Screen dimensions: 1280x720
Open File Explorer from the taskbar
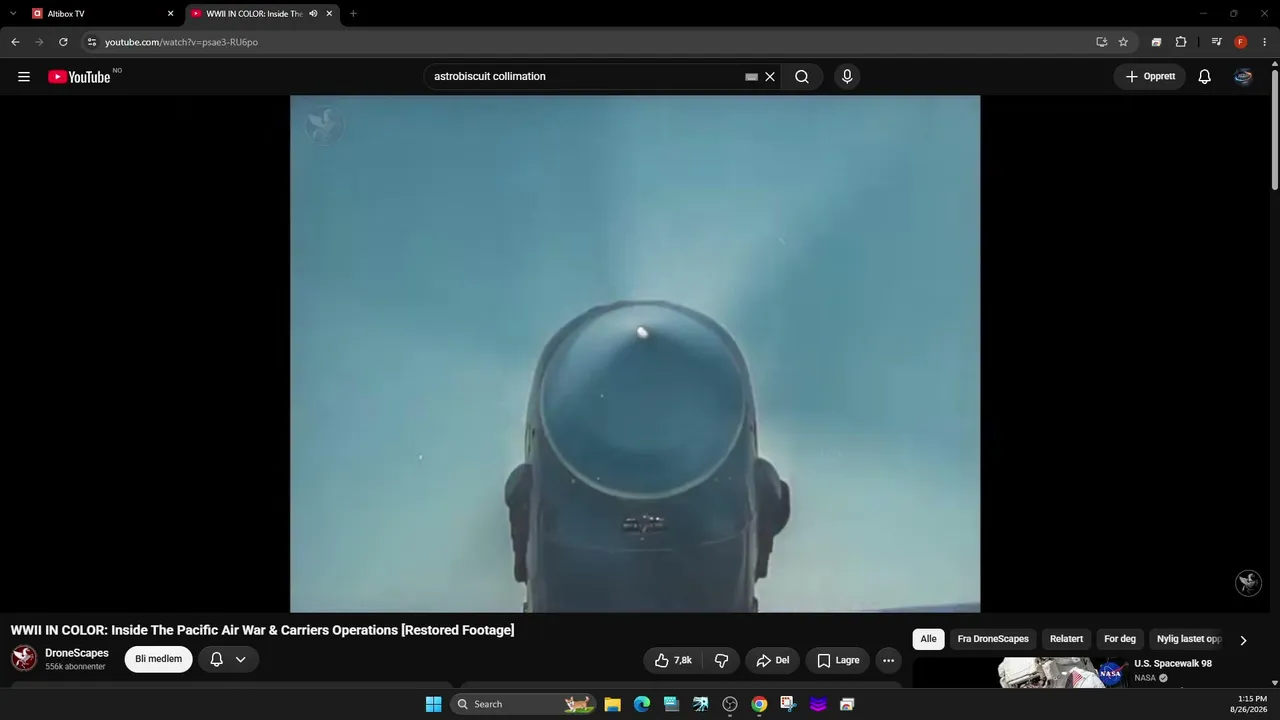coord(613,704)
